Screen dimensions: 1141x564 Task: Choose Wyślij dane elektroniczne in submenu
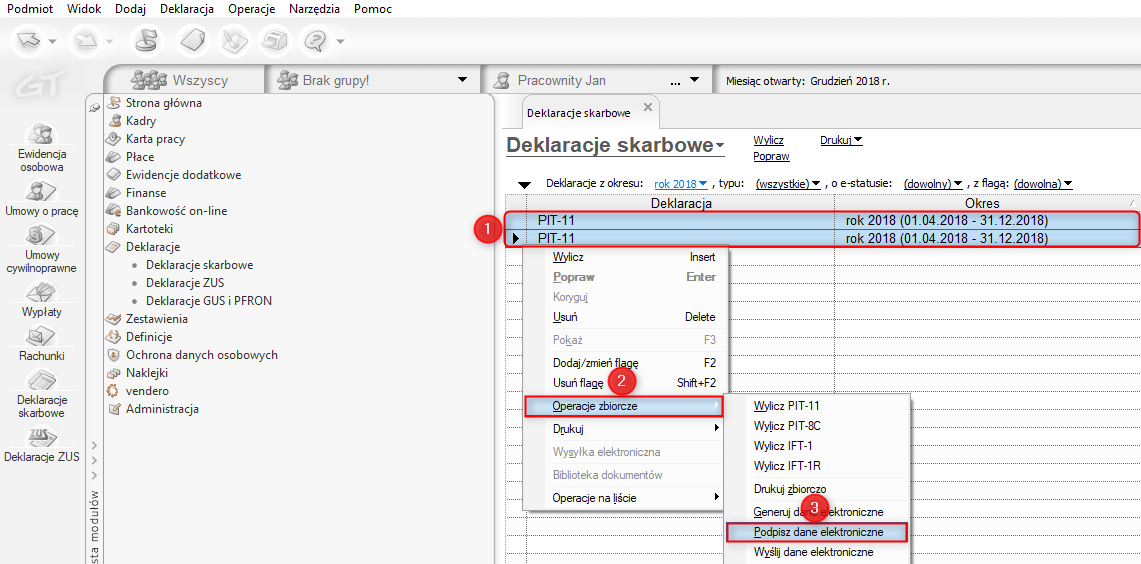point(817,552)
